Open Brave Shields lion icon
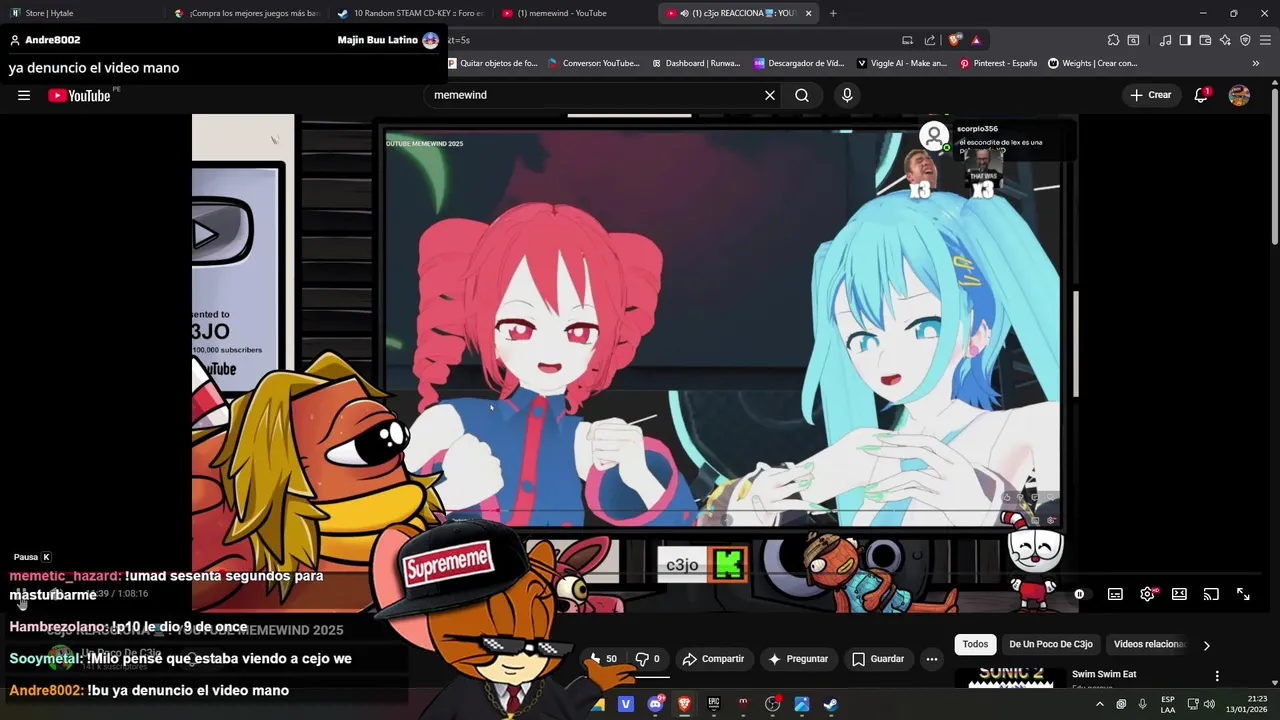The height and width of the screenshot is (720, 1280). (955, 40)
